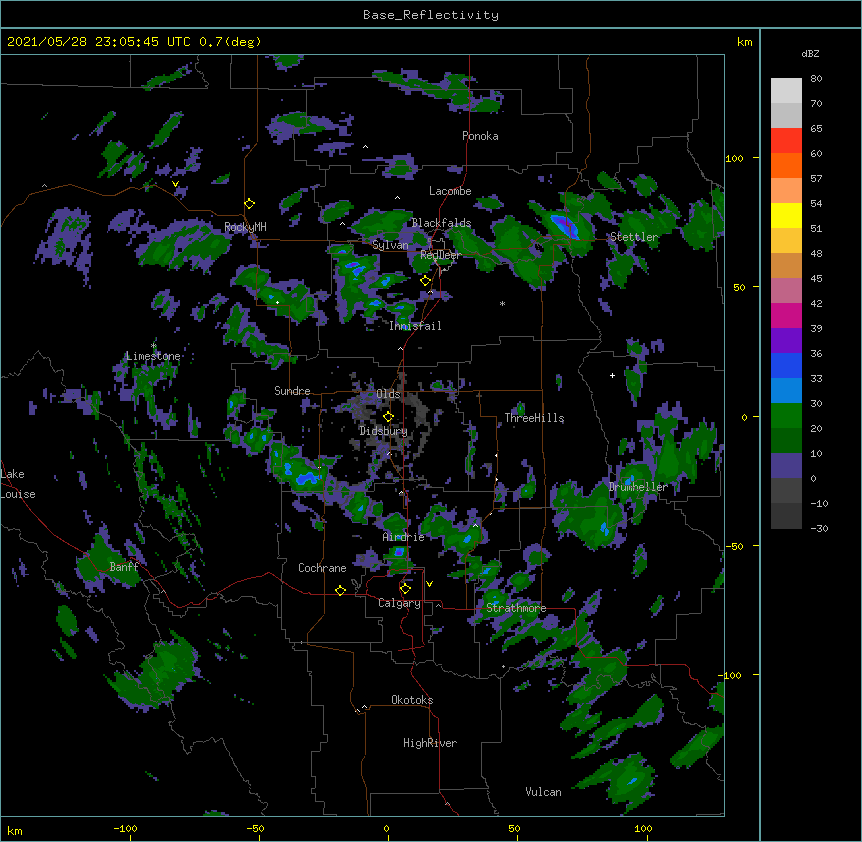This screenshot has height=842, width=862.
Task: Click the Sundre city label
Action: (x=292, y=391)
